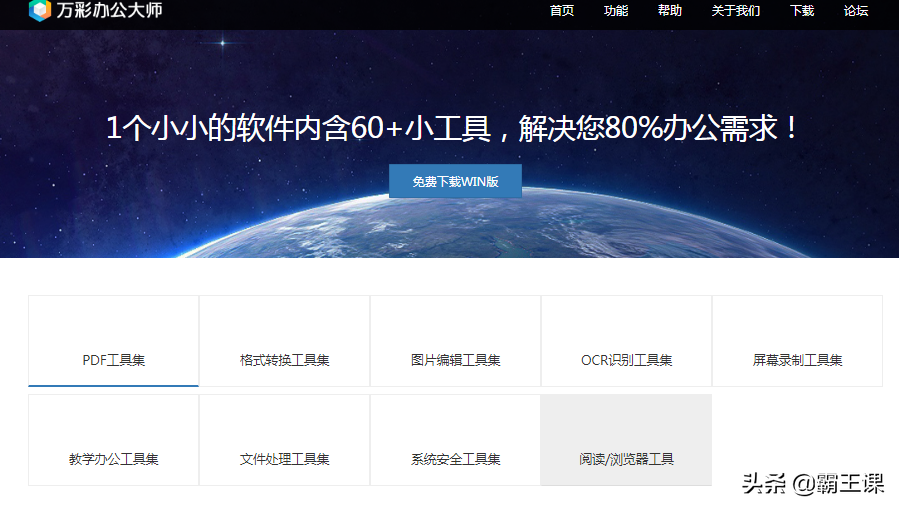Select the PDF工具集 tab
This screenshot has height=510, width=899.
point(114,341)
